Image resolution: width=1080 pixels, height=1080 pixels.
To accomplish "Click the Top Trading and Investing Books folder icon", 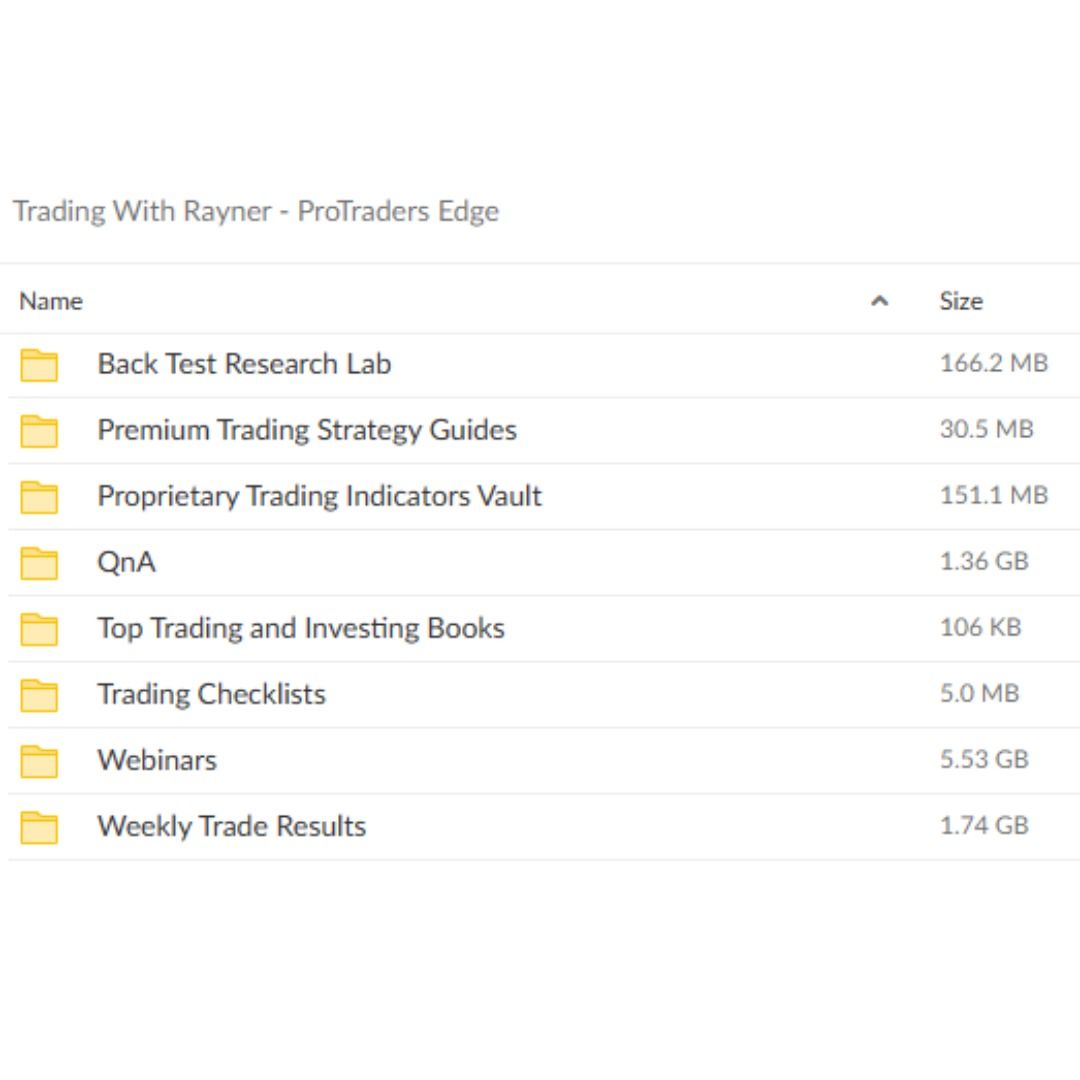I will click(38, 628).
